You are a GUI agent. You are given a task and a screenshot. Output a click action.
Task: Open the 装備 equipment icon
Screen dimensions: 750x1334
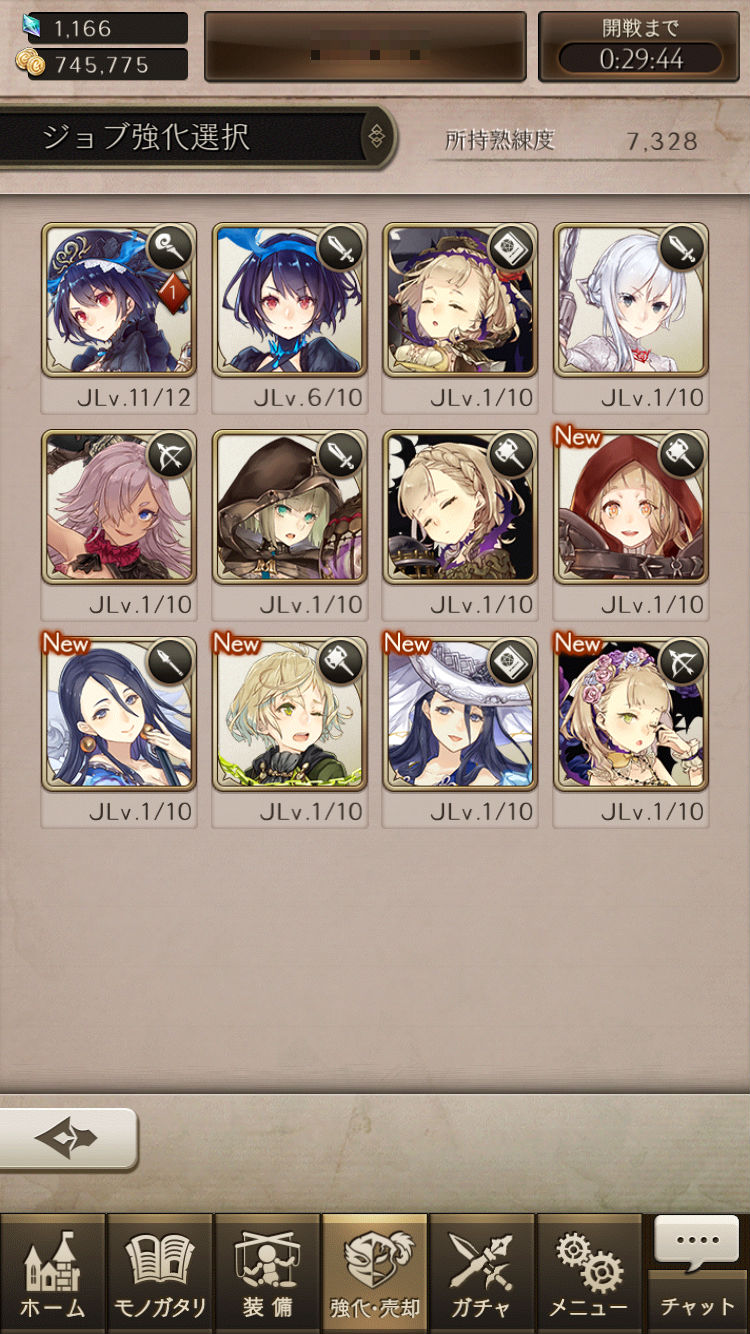pyautogui.click(x=267, y=1273)
